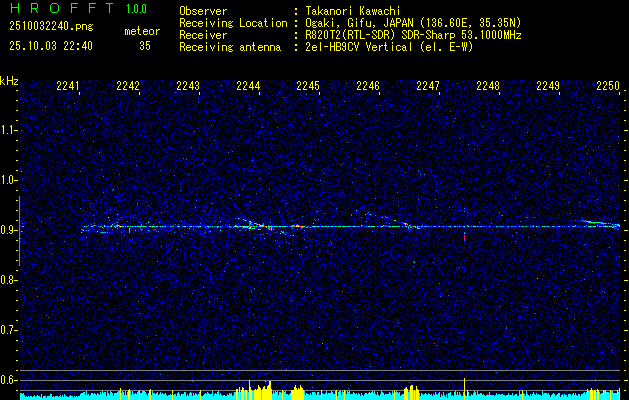The height and width of the screenshot is (400, 629).
Task: Click the Receiving Location label
Action: point(233,23)
